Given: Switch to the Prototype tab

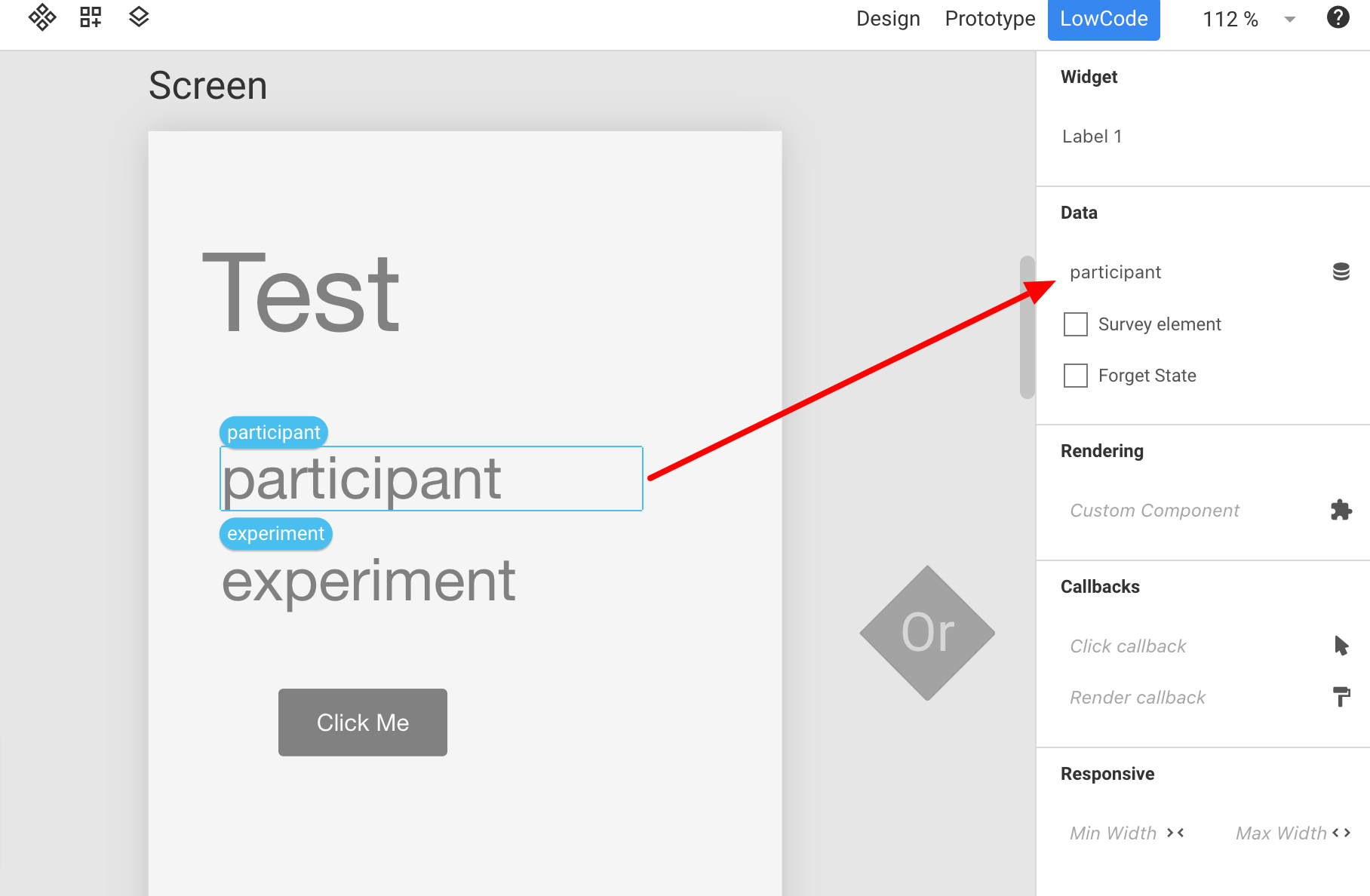Looking at the screenshot, I should [x=990, y=18].
